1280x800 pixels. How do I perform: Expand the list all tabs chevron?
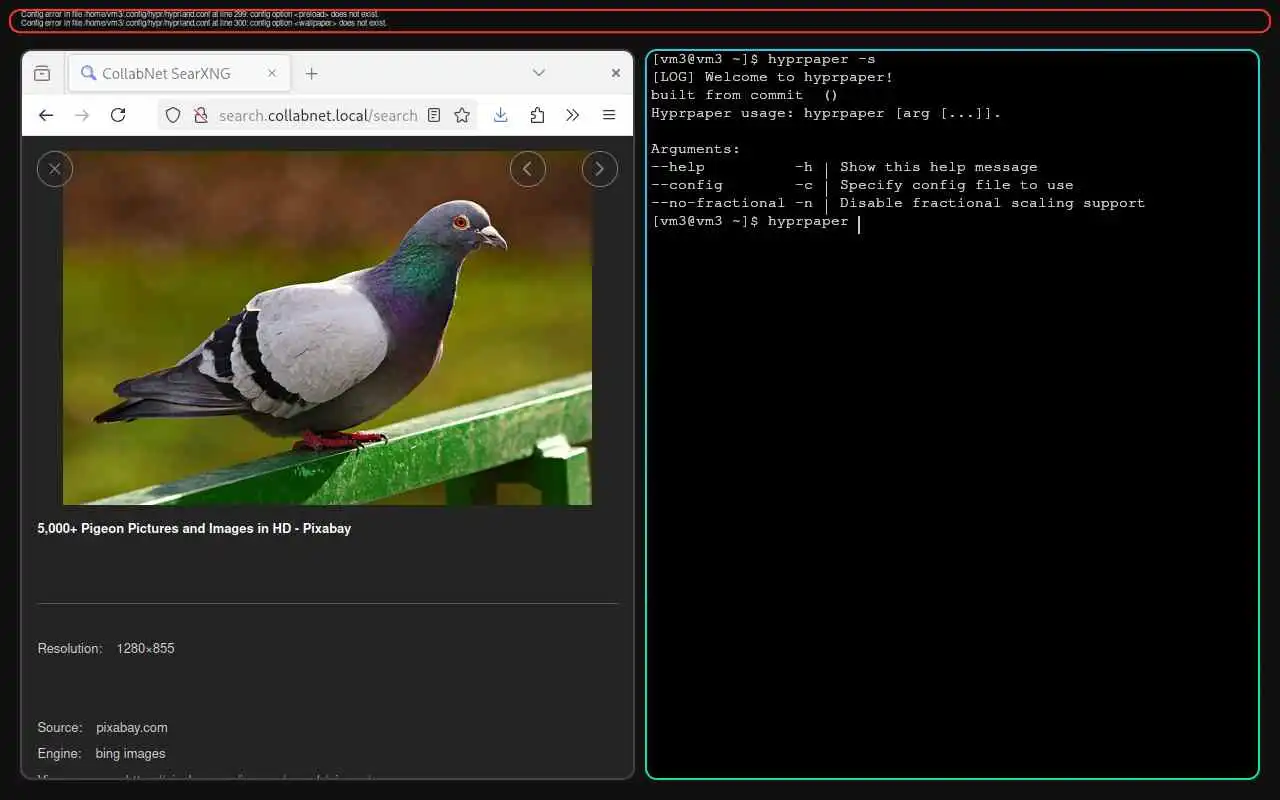pos(539,73)
